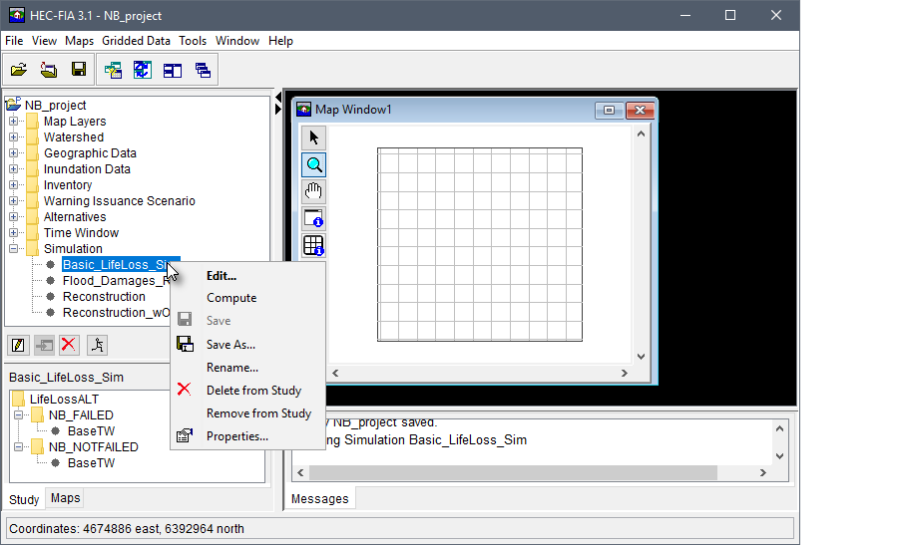This screenshot has width=900, height=545.
Task: Select the Flood_Damages simulation item
Action: pyautogui.click(x=117, y=281)
